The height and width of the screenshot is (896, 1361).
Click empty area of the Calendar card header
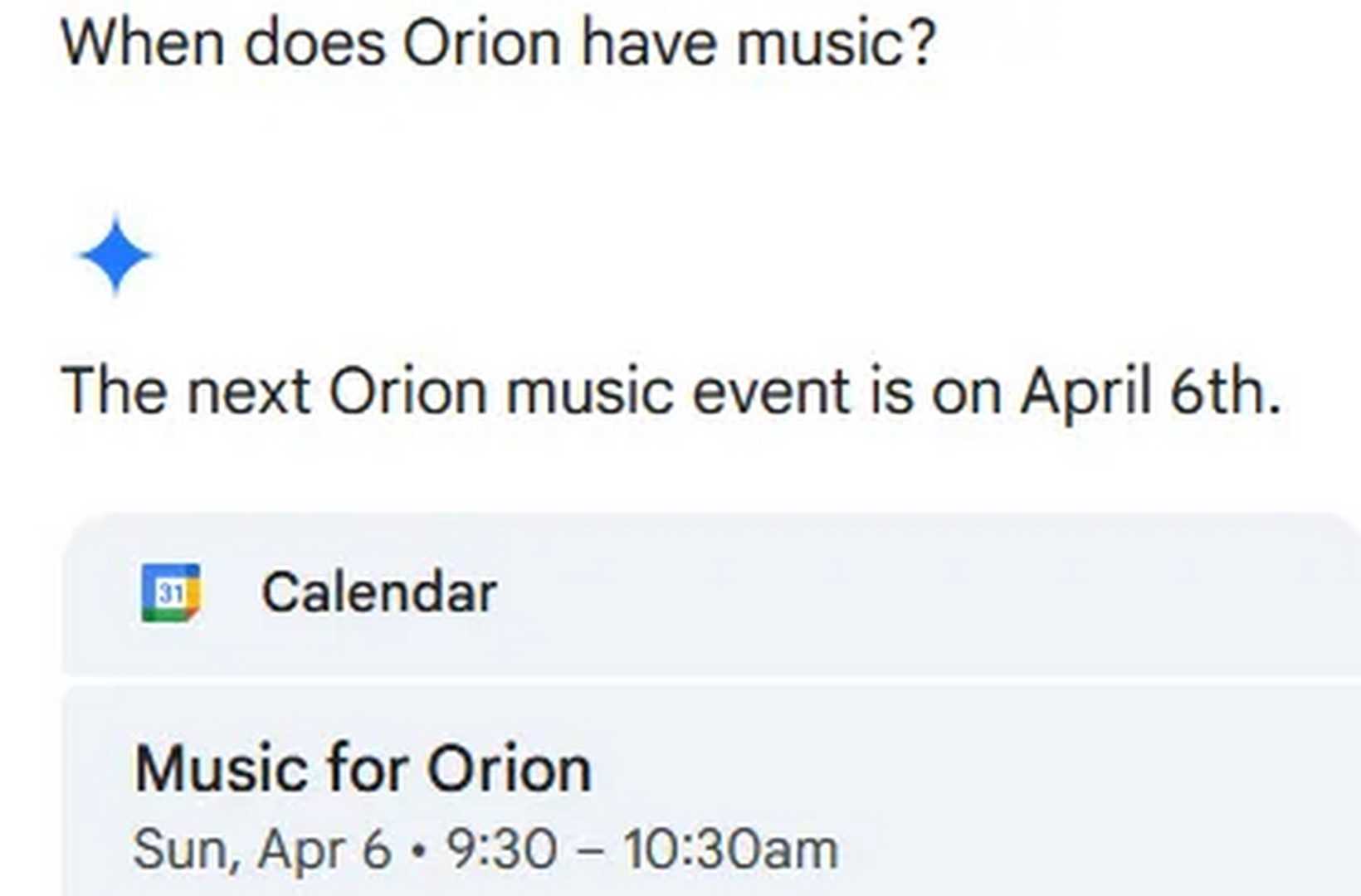coord(913,592)
